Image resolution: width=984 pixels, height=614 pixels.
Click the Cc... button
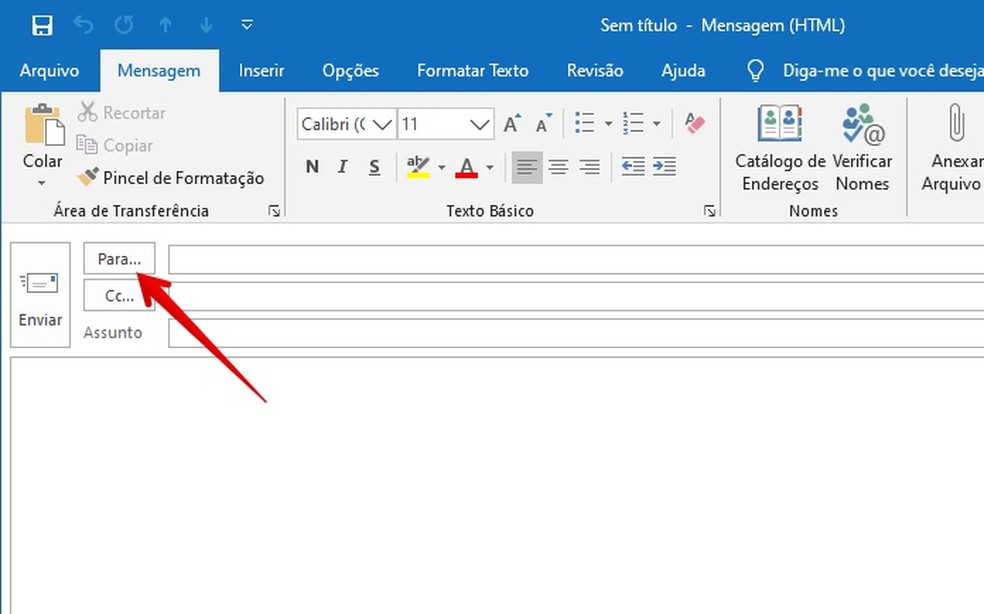tap(119, 296)
